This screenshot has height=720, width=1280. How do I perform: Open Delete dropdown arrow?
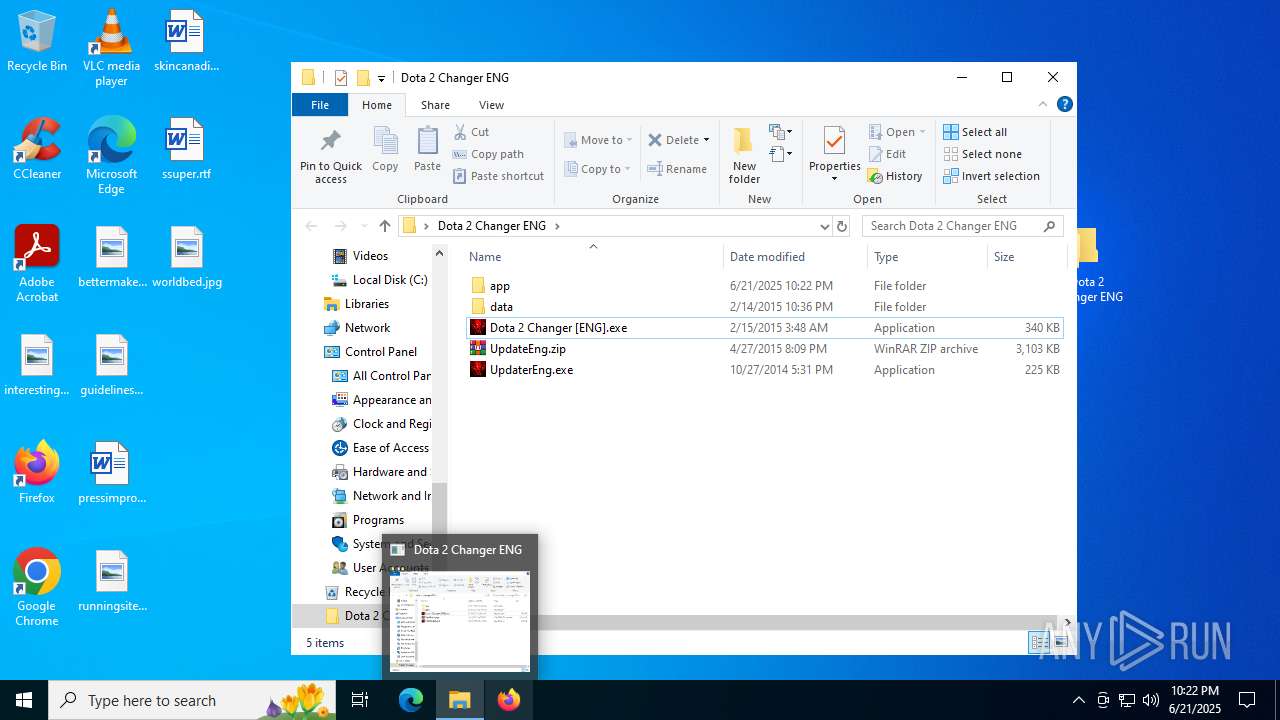coord(706,140)
